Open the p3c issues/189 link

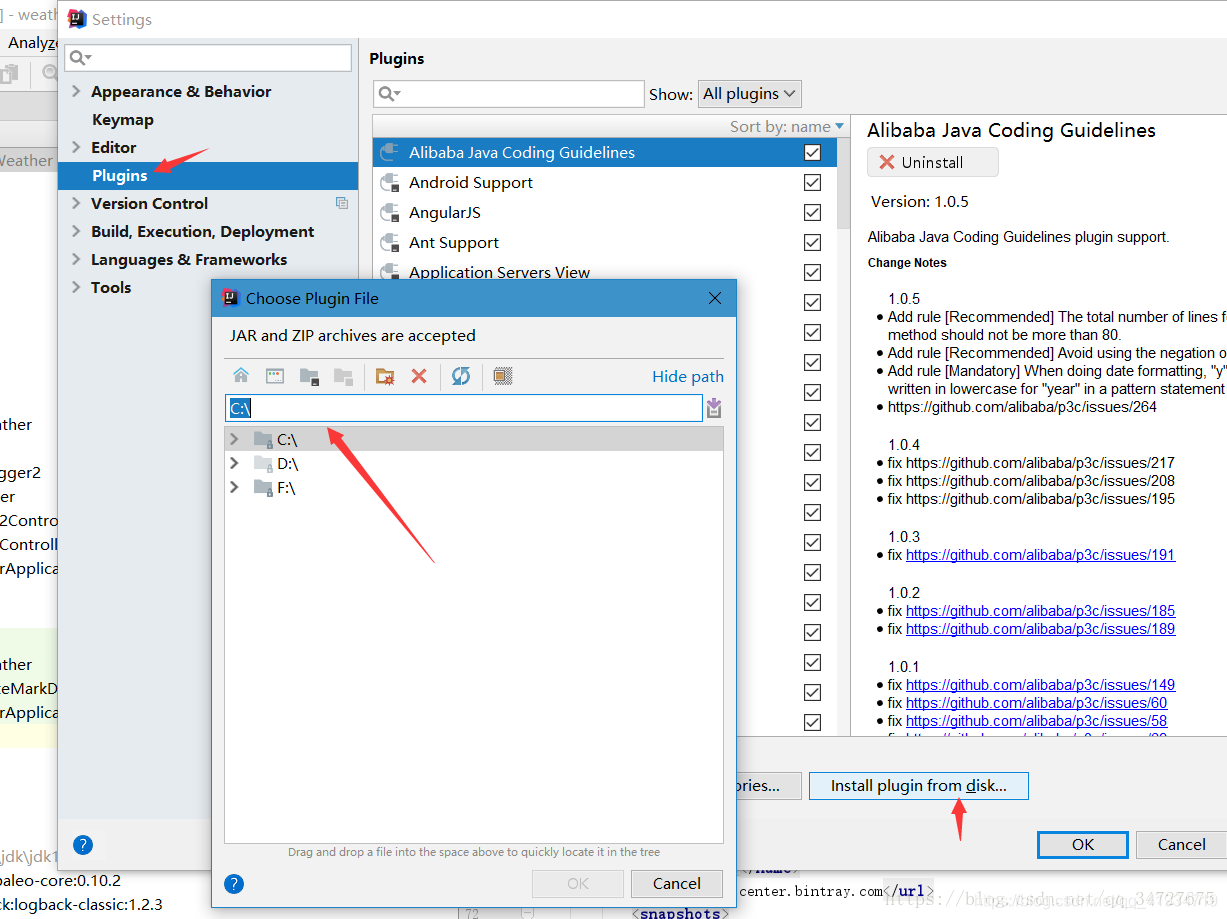[x=1040, y=629]
